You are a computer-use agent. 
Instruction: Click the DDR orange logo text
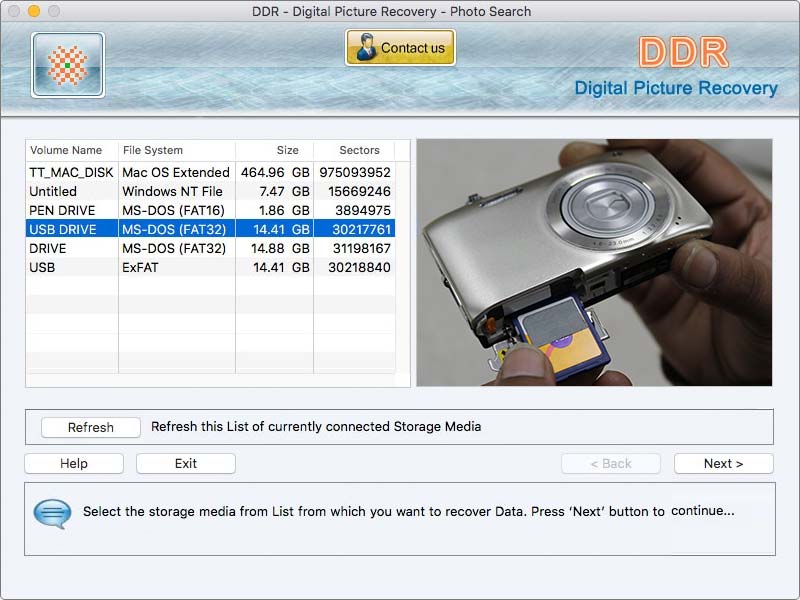[x=684, y=52]
